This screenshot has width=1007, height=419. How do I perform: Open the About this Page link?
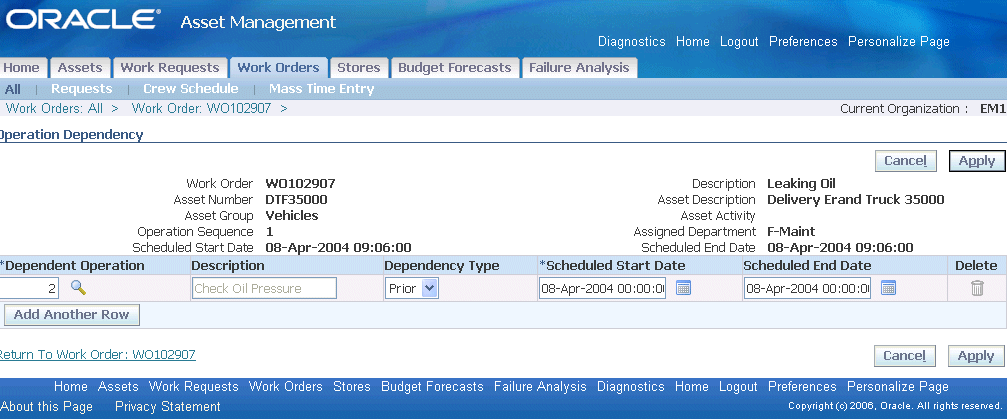click(x=47, y=407)
